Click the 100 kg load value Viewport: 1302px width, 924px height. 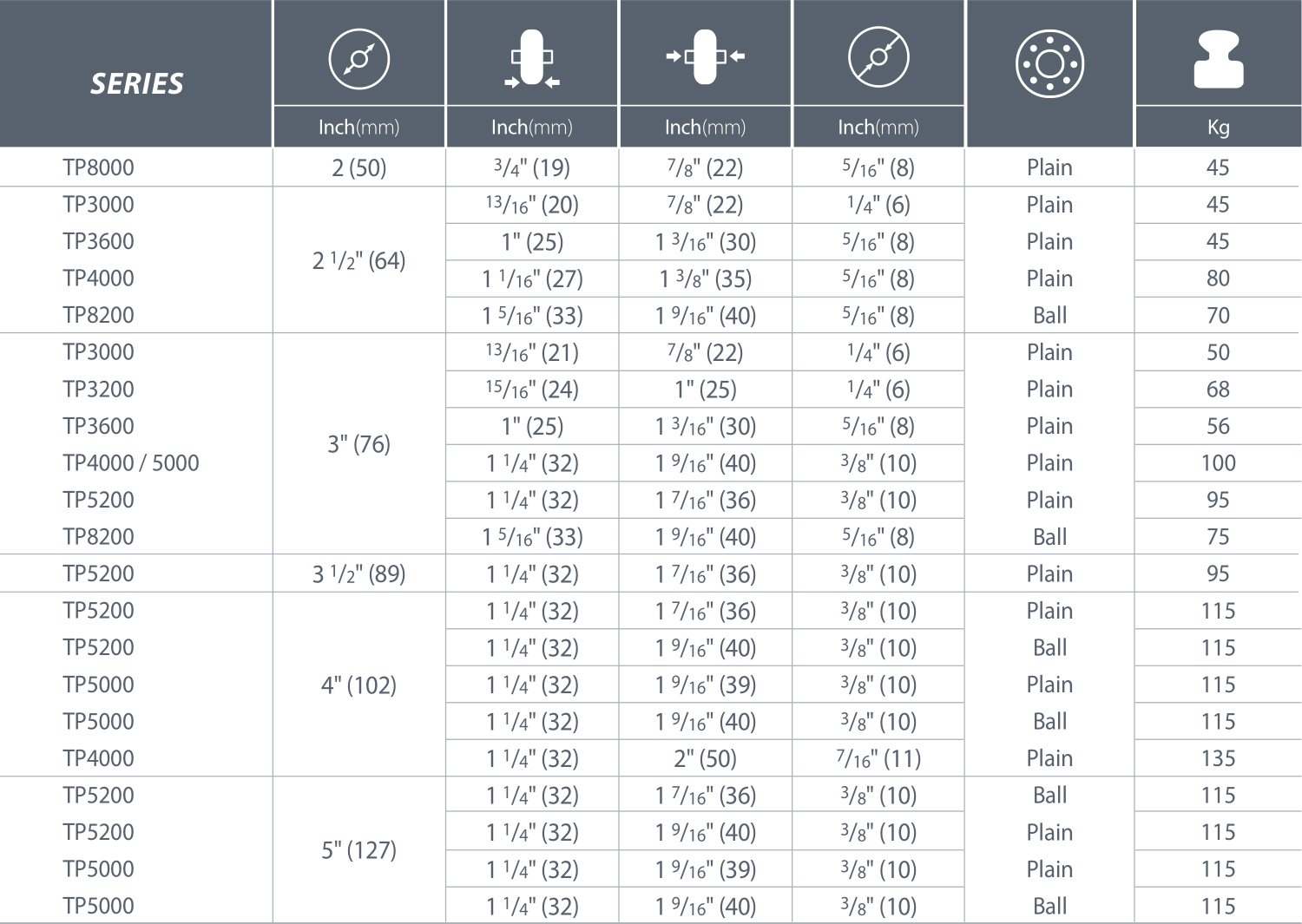[1219, 463]
